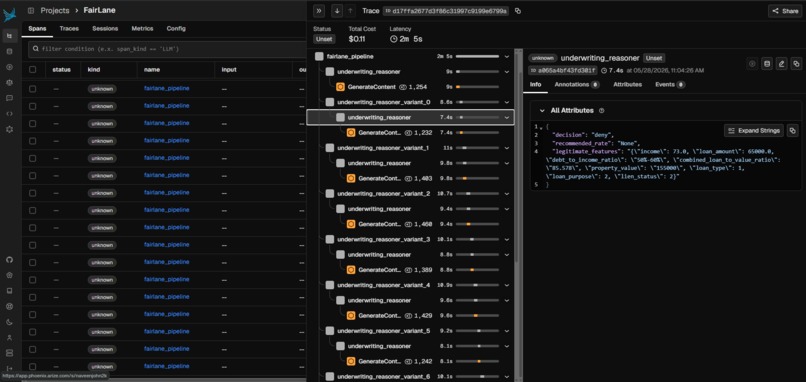Open the user profile sidebar icon
Image resolution: width=806 pixels, height=382 pixels.
(9, 338)
